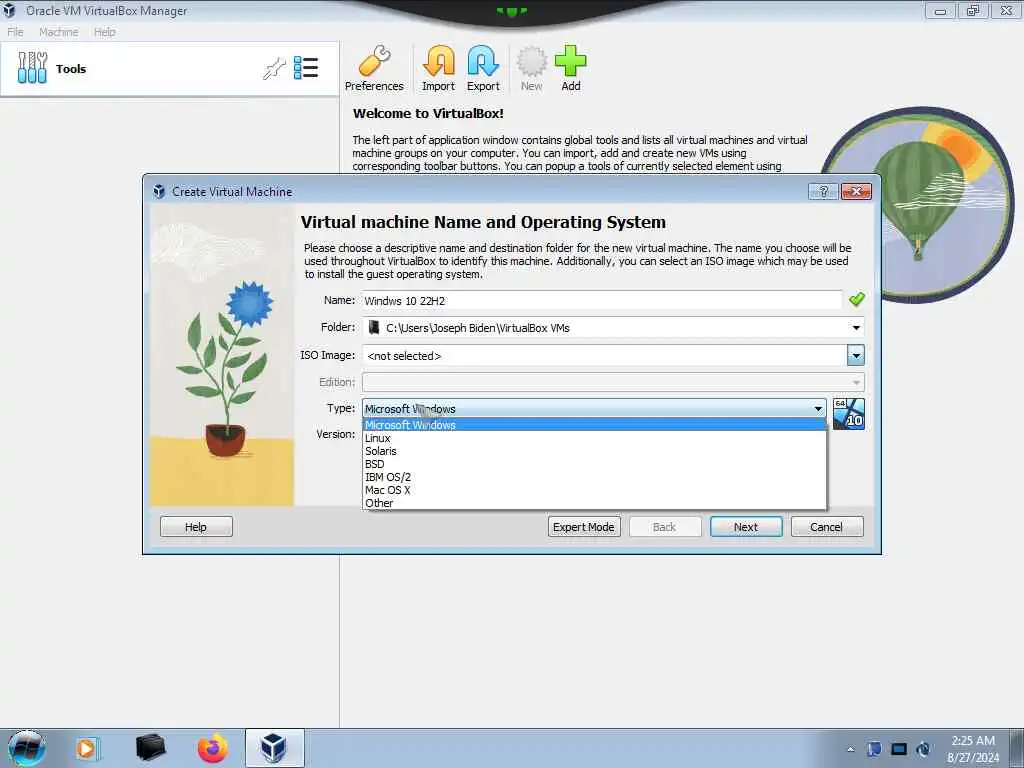Screen dimensions: 1024x768
Task: Open Preferences from the VirtualBox toolbar
Action: (374, 69)
